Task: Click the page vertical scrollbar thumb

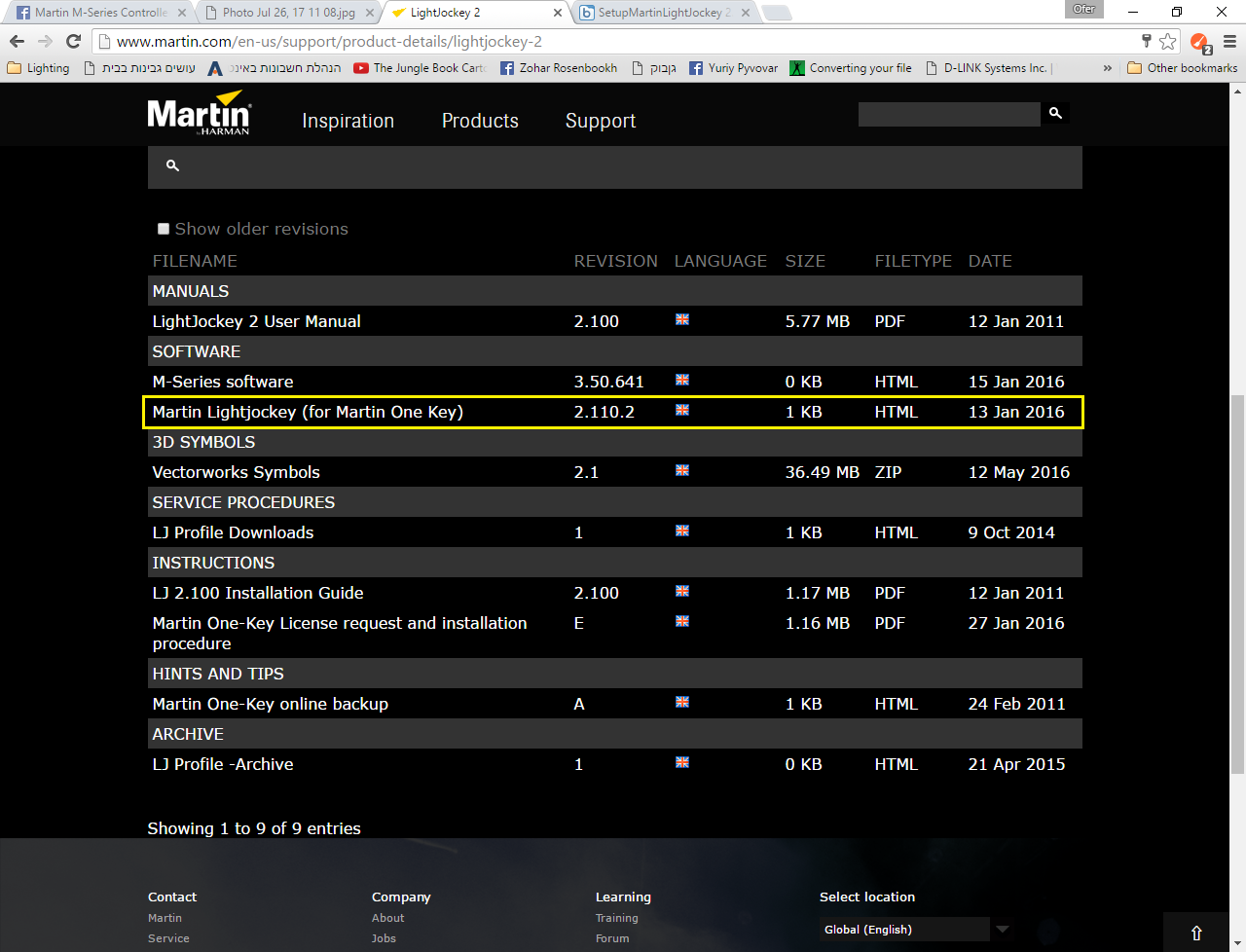Action: click(x=1237, y=584)
